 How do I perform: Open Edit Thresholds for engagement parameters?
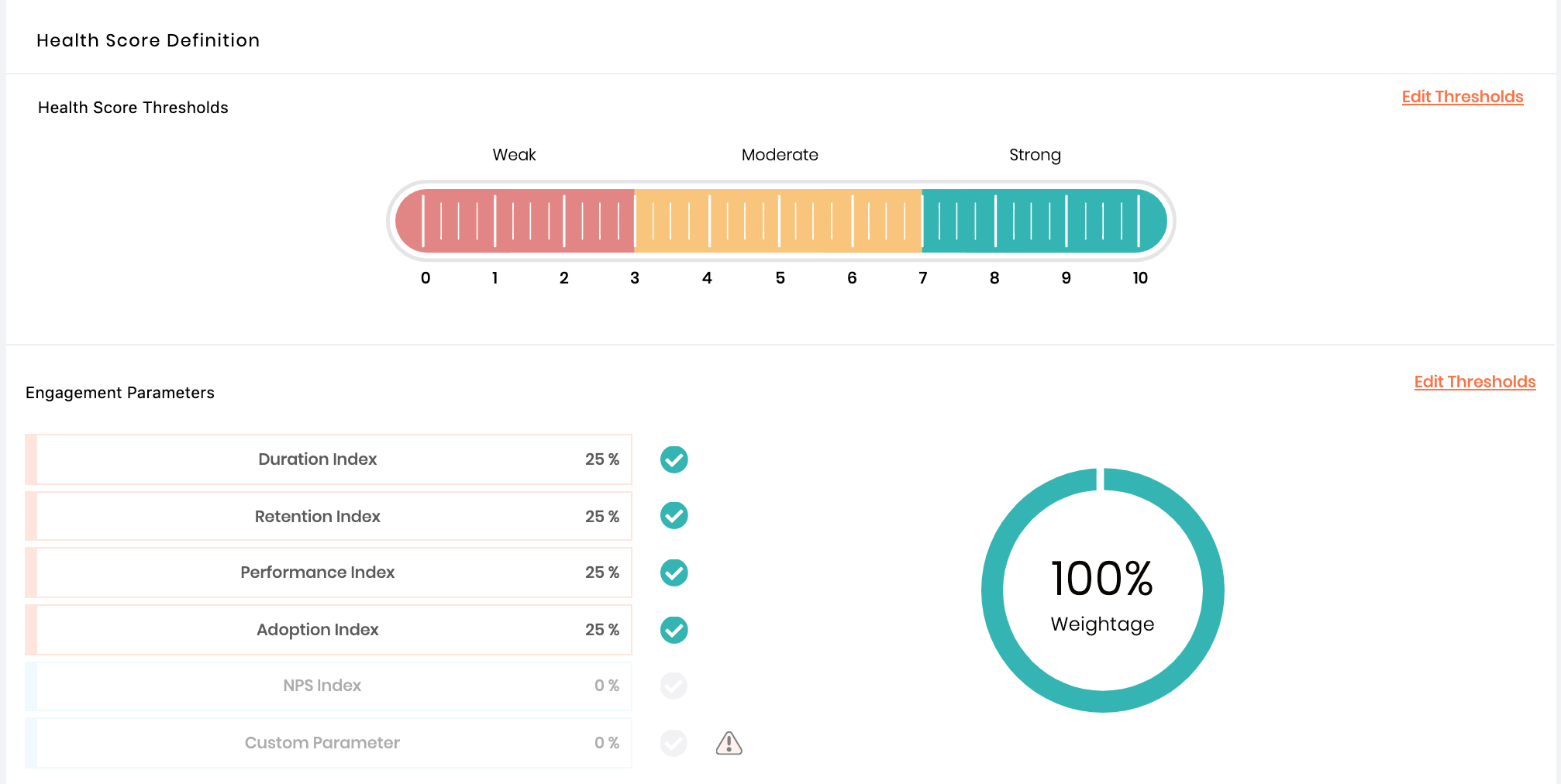[1474, 382]
